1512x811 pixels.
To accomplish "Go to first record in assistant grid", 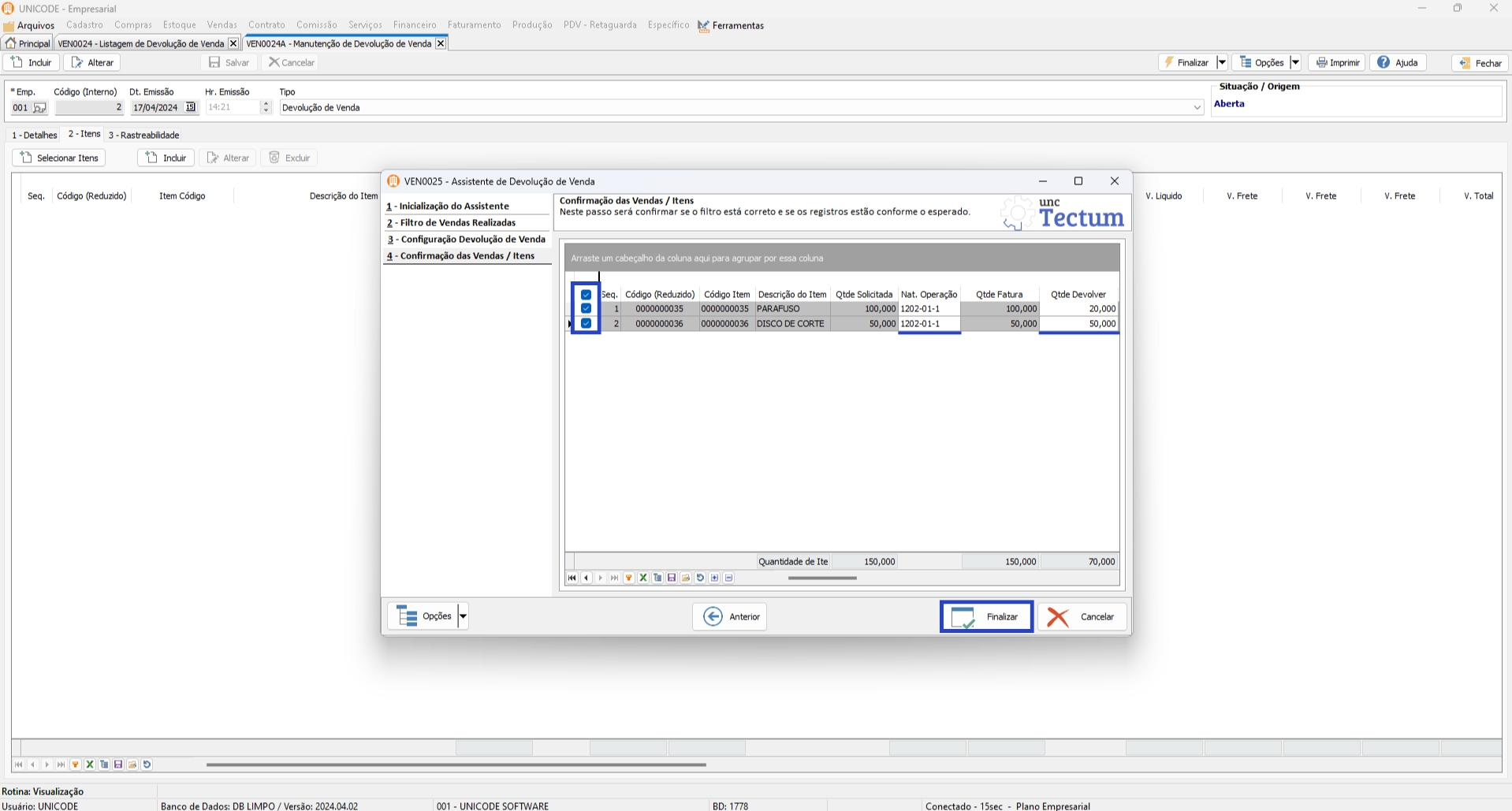I will pos(572,578).
